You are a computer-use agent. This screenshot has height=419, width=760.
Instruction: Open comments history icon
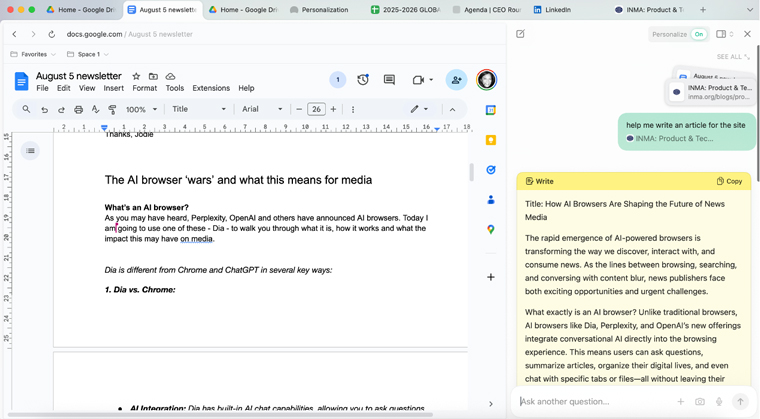389,80
